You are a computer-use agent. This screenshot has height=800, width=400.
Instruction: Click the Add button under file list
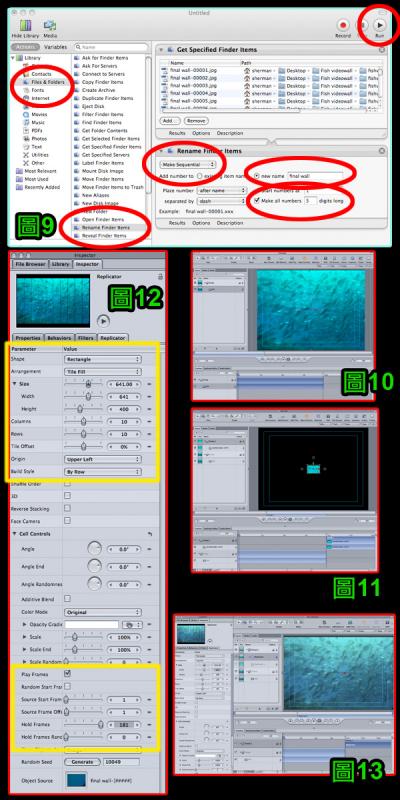pyautogui.click(x=169, y=121)
